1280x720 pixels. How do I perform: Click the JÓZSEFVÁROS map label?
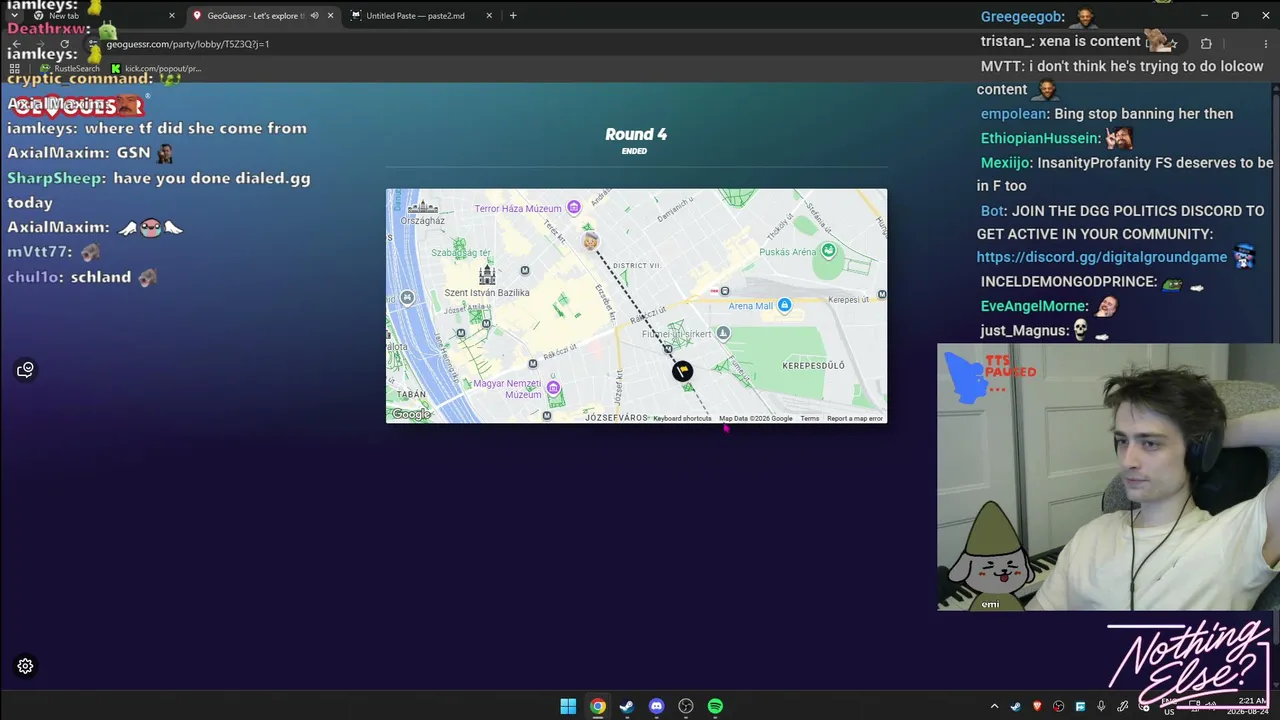pos(616,417)
